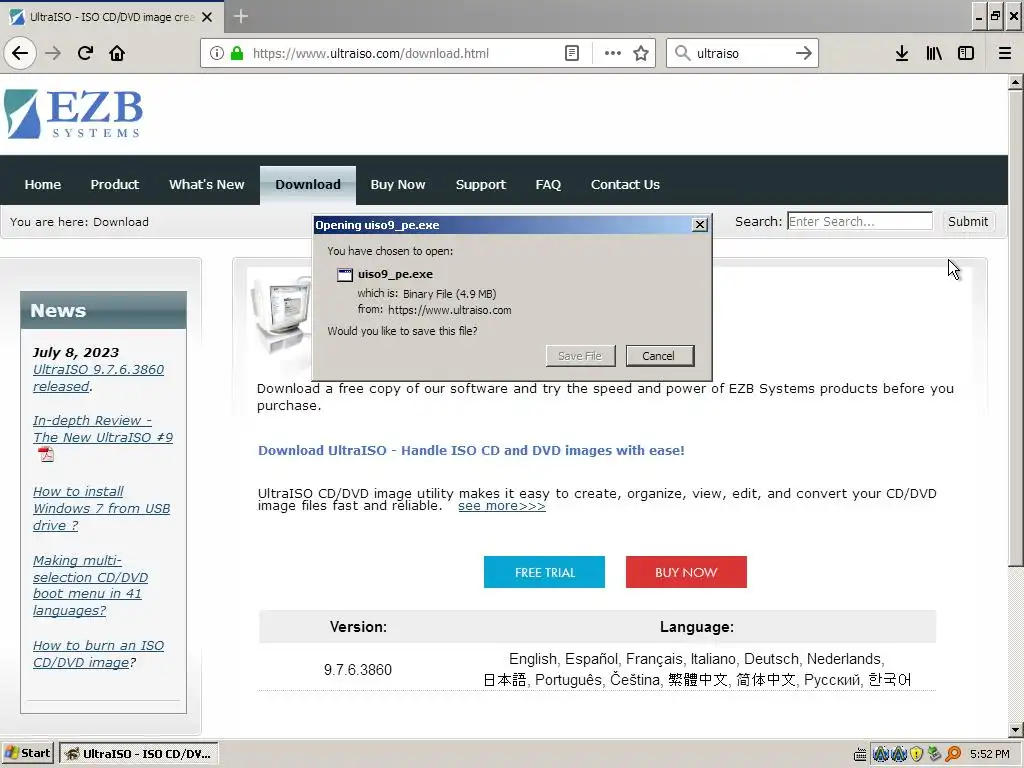Click the forward navigation arrow

tap(53, 53)
